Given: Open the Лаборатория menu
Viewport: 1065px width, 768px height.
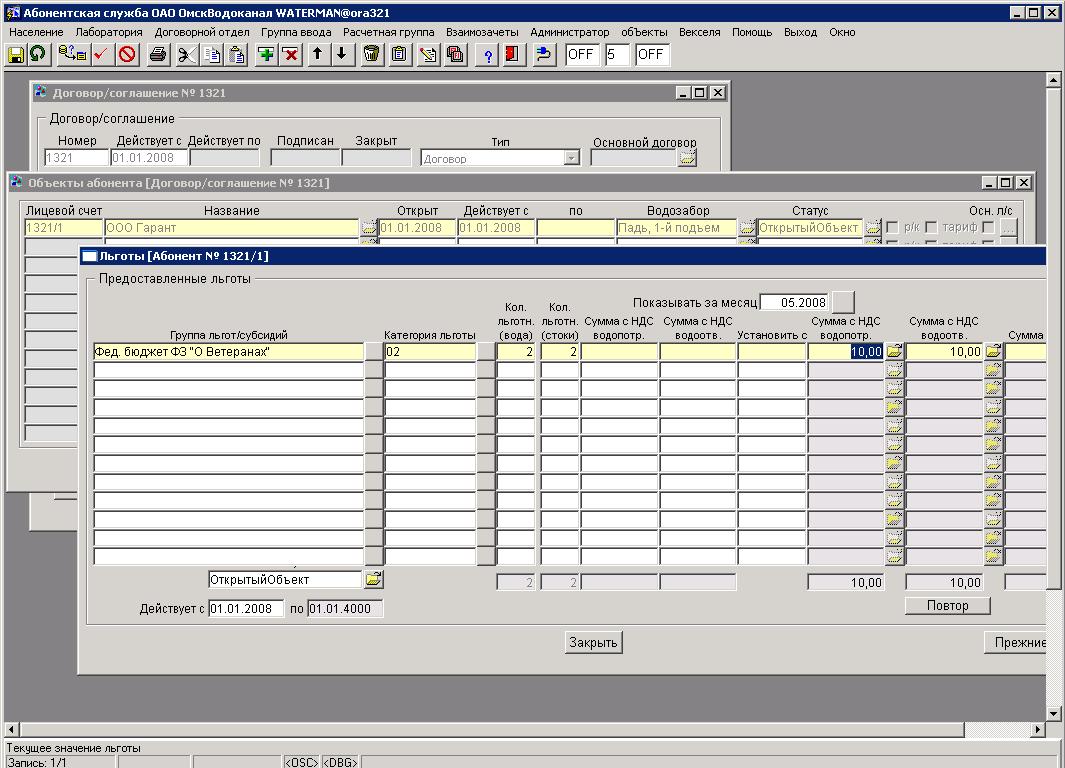Looking at the screenshot, I should pos(109,32).
